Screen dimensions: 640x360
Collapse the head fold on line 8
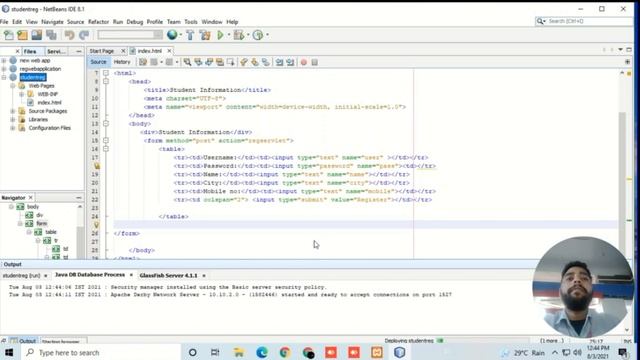pyautogui.click(x=106, y=81)
